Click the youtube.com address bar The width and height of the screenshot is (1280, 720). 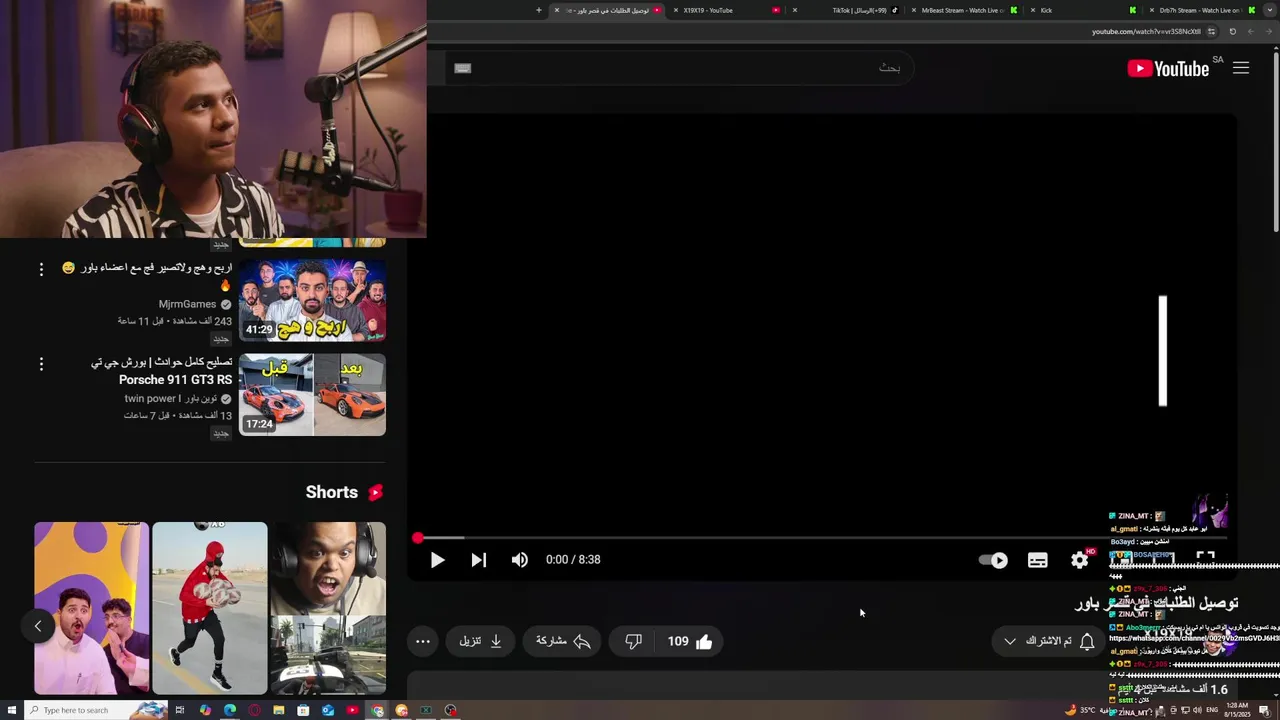[1146, 31]
